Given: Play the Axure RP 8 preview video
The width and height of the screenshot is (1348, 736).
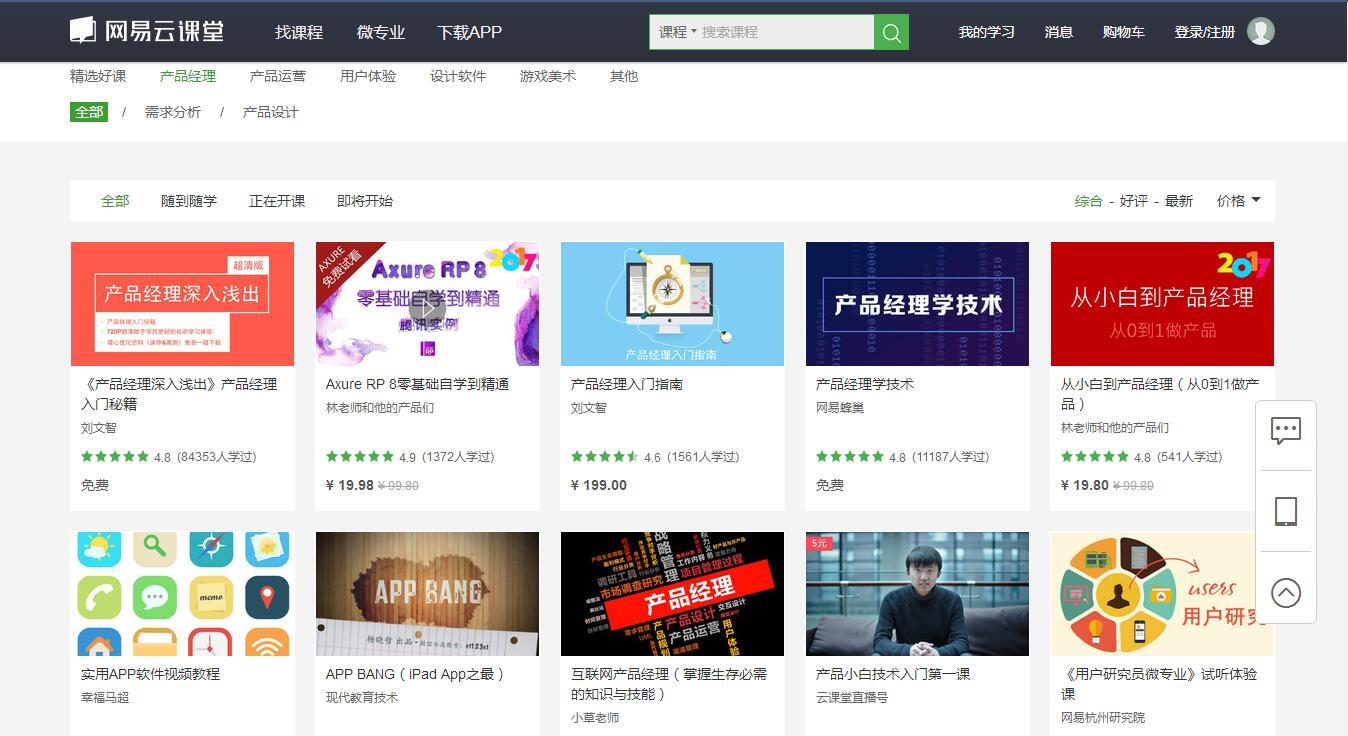Looking at the screenshot, I should (x=427, y=307).
